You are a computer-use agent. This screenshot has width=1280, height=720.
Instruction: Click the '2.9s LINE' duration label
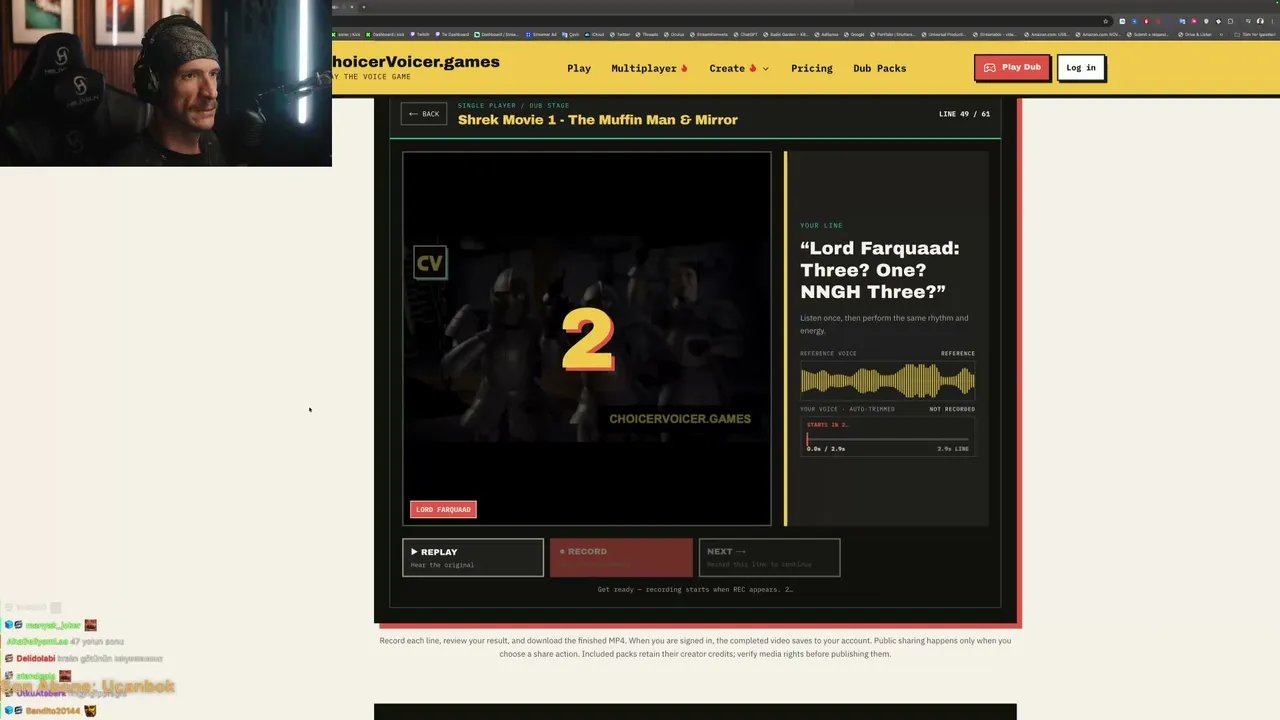click(x=953, y=449)
